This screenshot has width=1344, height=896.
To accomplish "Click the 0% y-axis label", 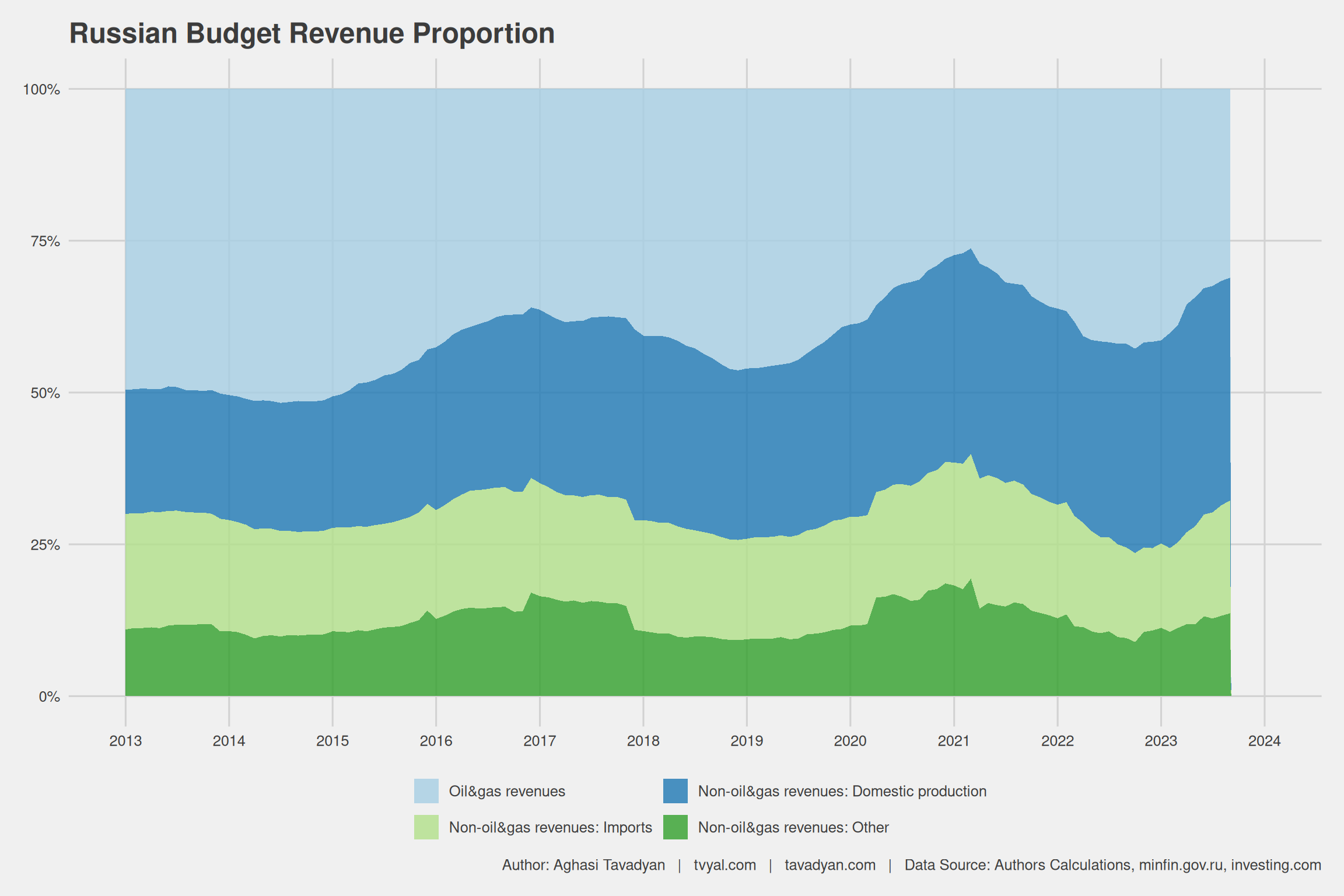I will click(49, 696).
